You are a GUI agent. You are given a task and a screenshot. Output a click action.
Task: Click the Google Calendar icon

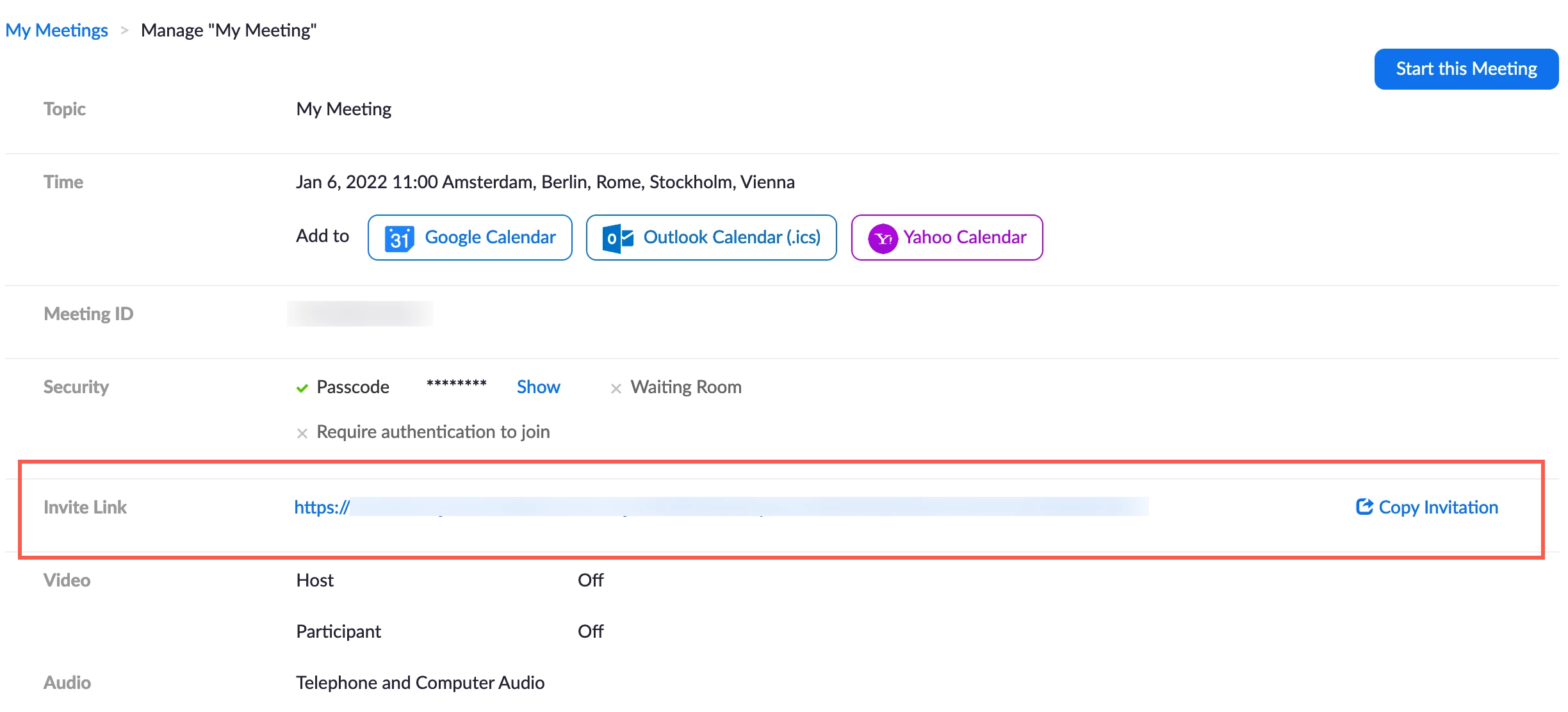point(399,238)
